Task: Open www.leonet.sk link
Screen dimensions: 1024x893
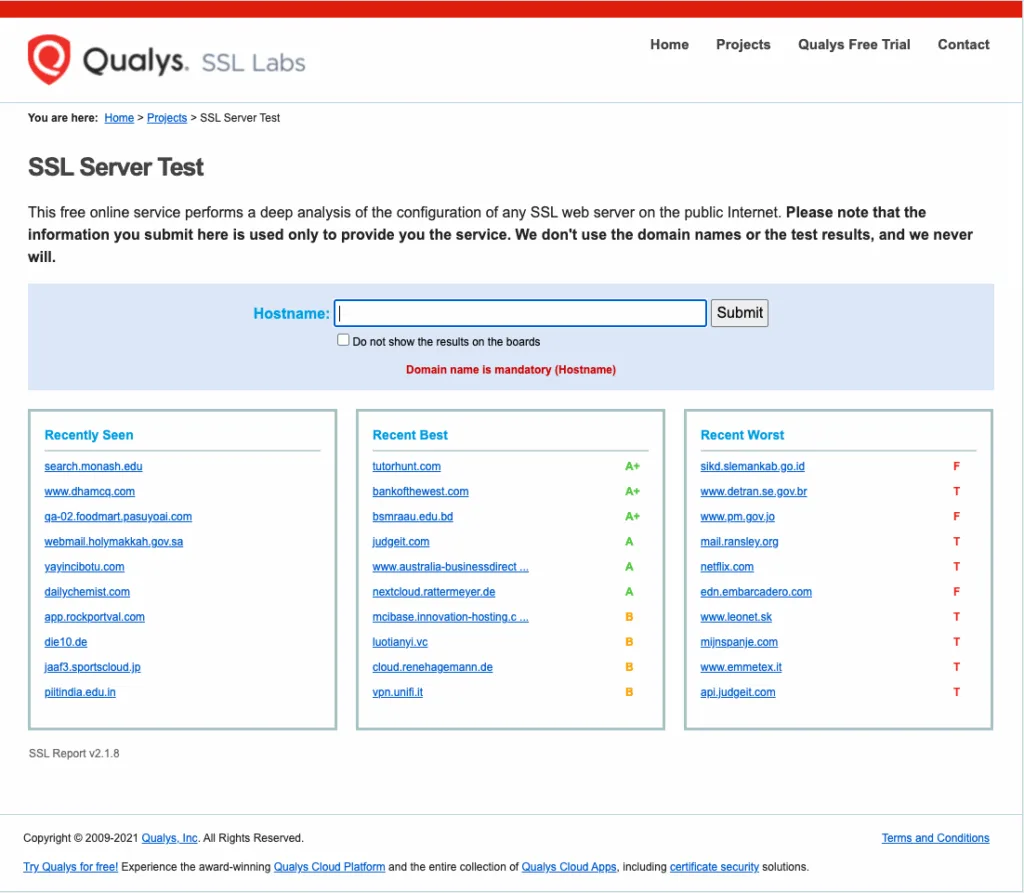Action: click(736, 617)
